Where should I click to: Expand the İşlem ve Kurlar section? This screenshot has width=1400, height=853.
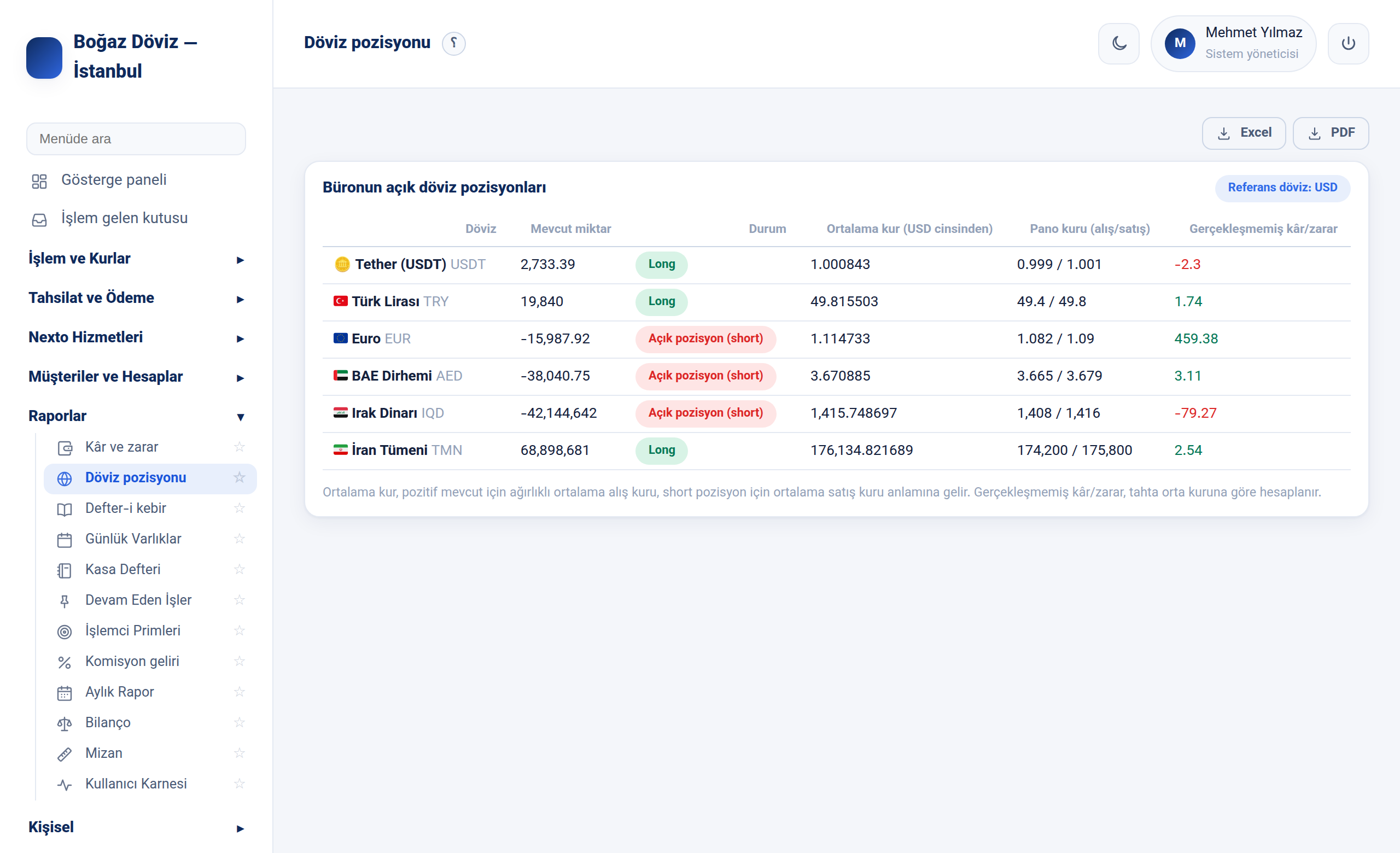tap(136, 259)
